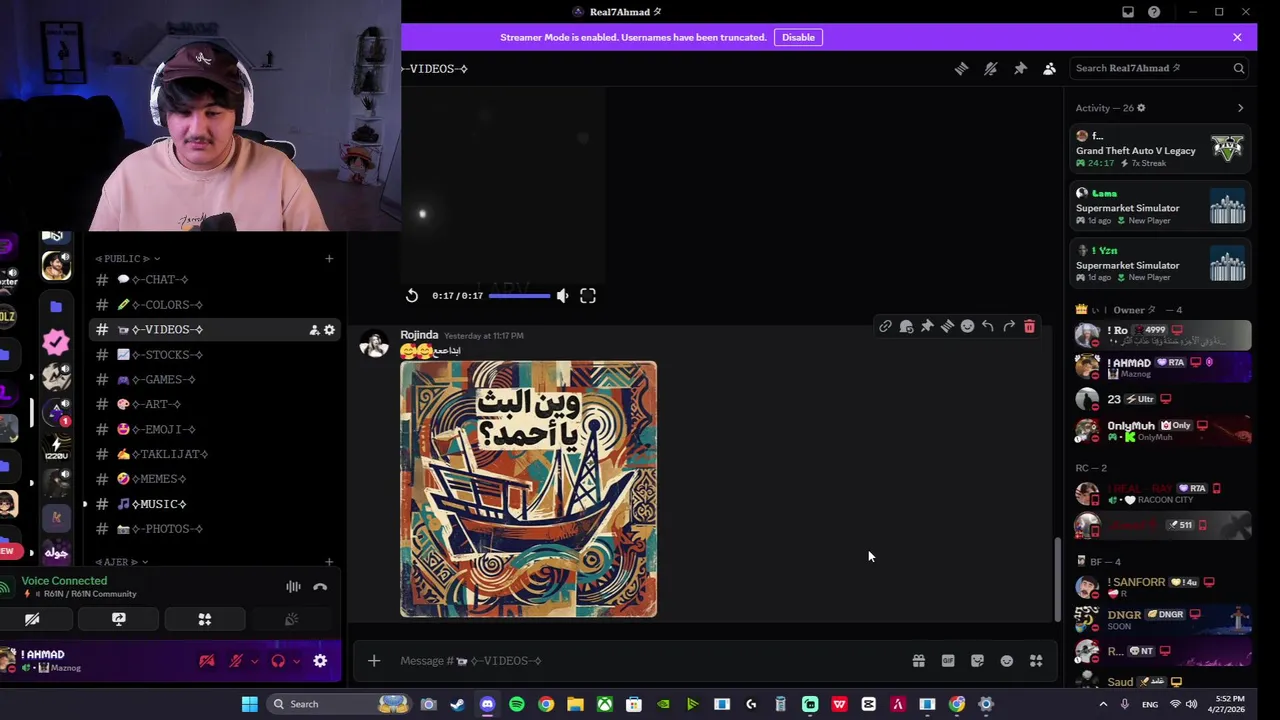The height and width of the screenshot is (720, 1280).
Task: Toggle noise suppression in voice panel
Action: point(293,587)
